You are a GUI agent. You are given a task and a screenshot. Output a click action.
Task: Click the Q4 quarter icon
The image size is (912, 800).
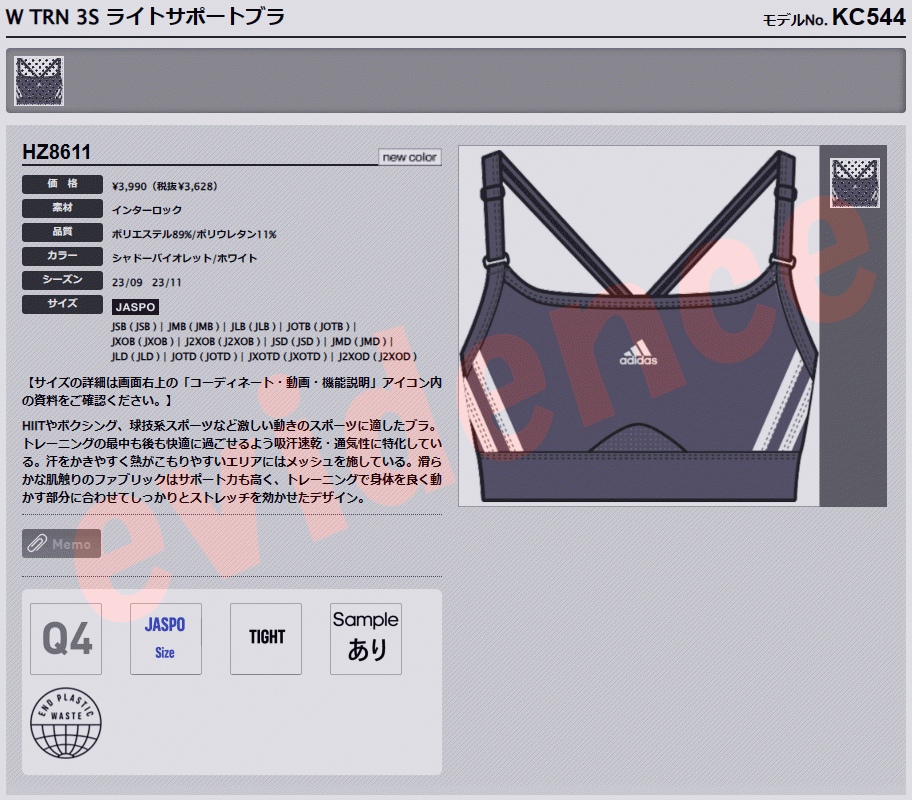pos(66,639)
